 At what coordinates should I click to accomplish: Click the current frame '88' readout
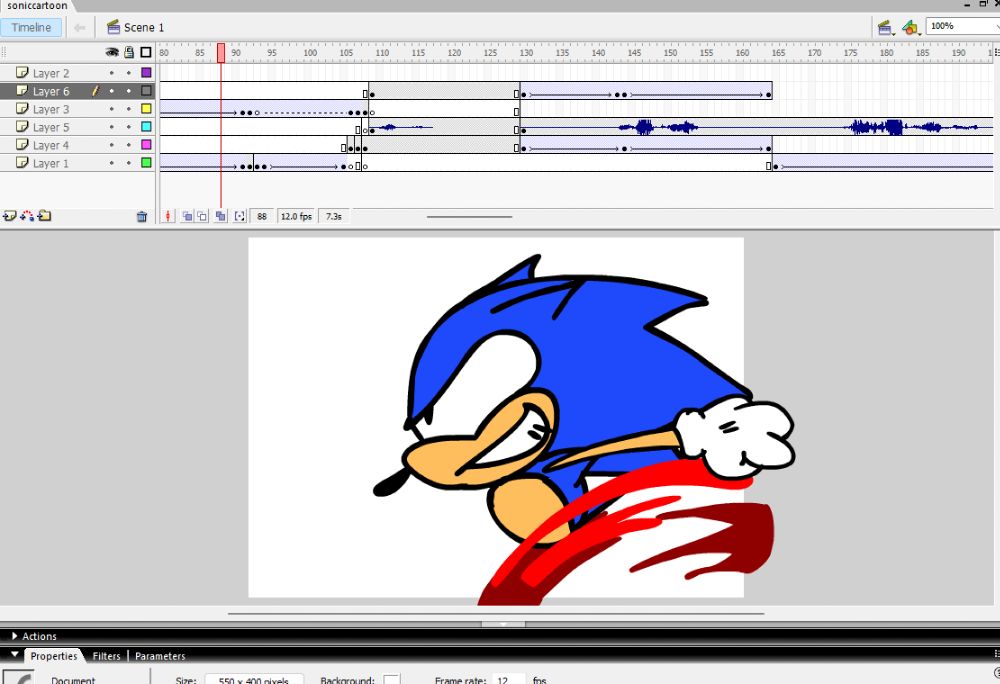point(262,217)
